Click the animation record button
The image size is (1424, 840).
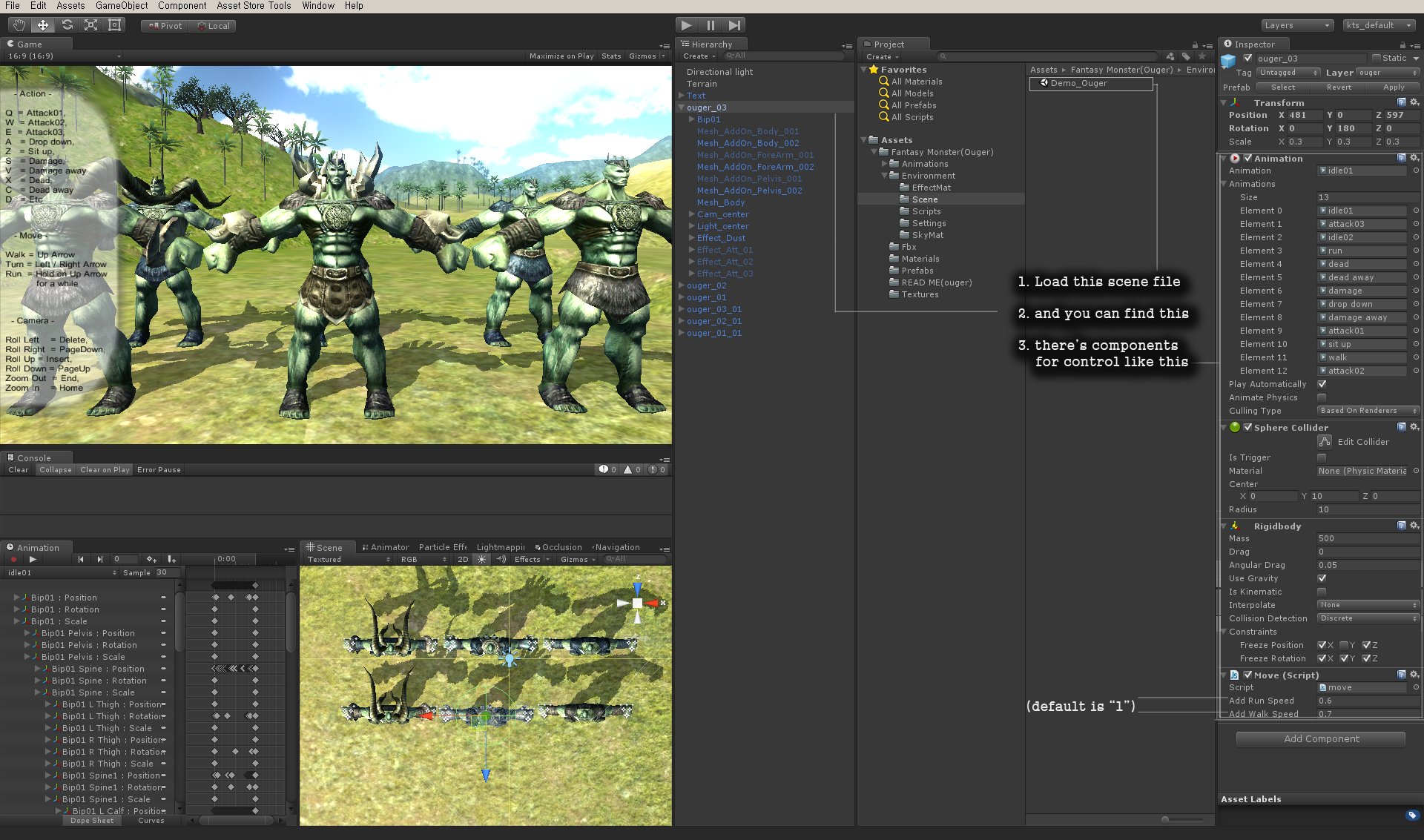tap(13, 560)
